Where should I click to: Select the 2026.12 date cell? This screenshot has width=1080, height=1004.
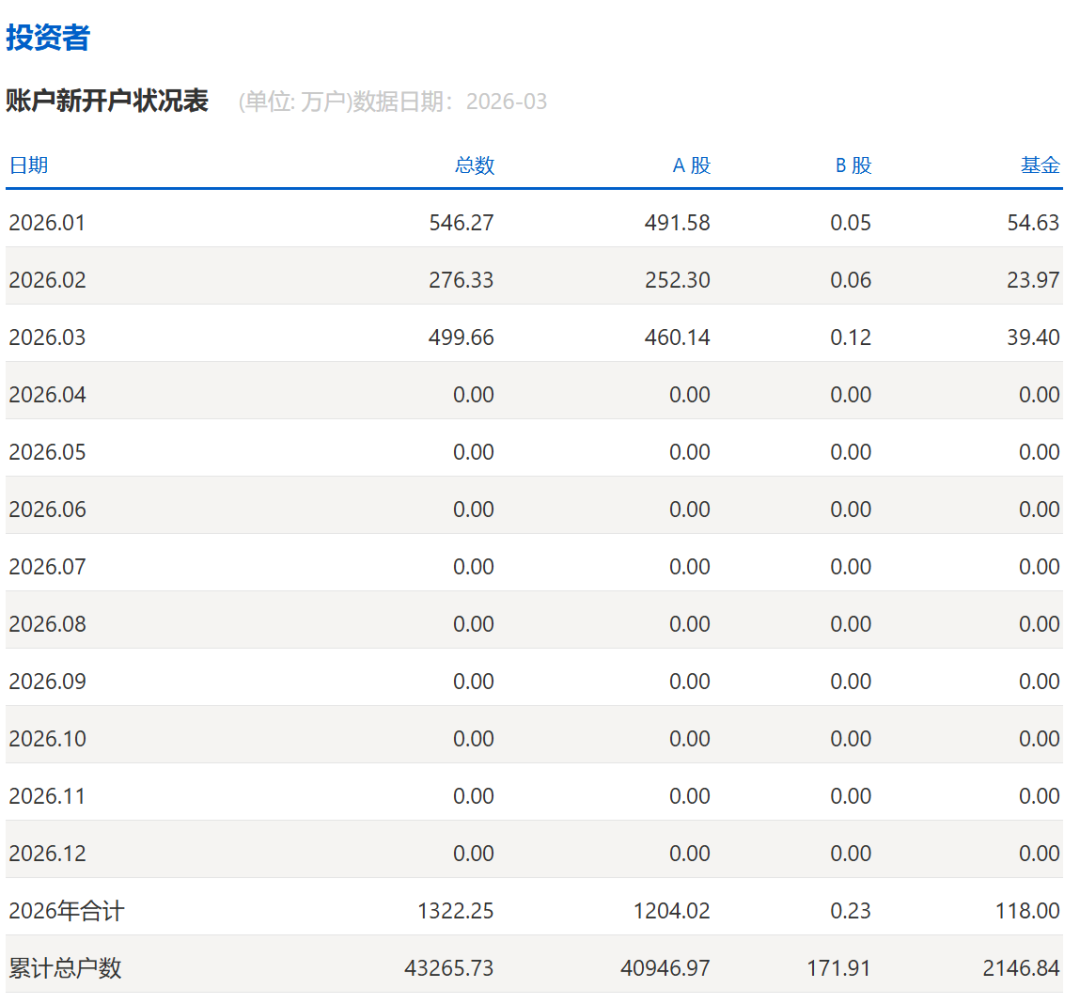47,854
